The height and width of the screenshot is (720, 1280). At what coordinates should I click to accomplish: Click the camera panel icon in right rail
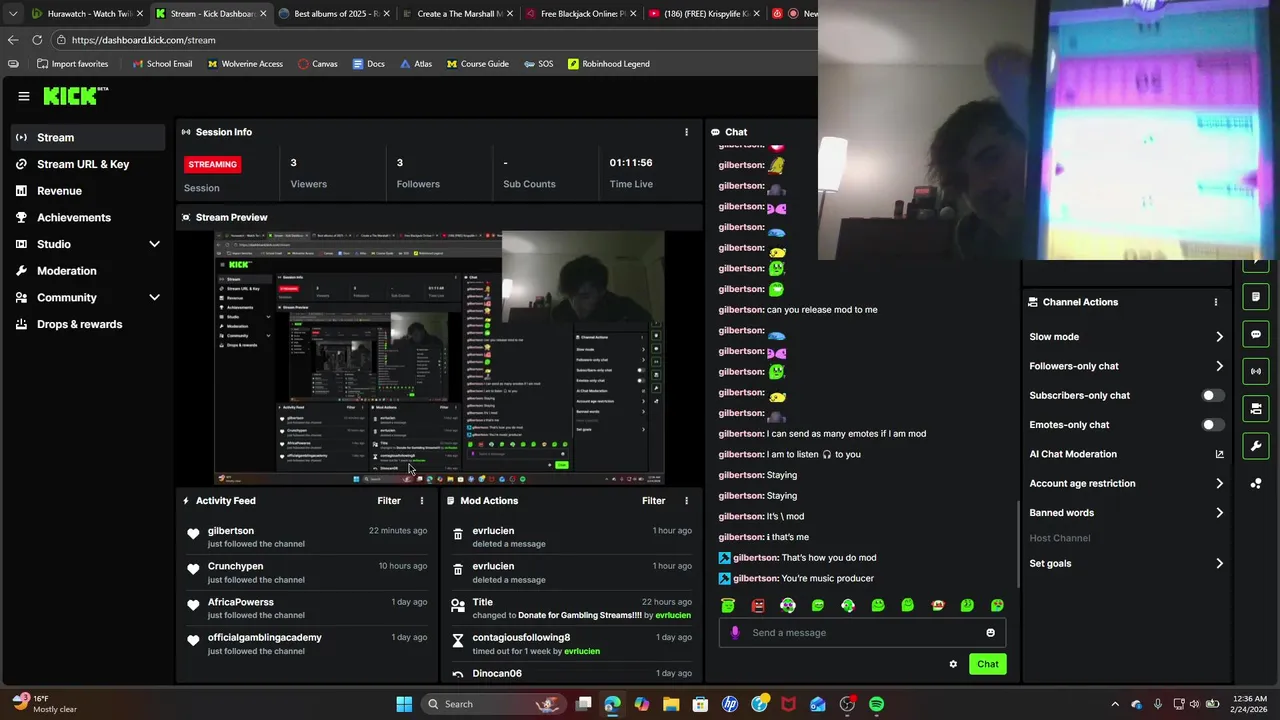point(1256,409)
